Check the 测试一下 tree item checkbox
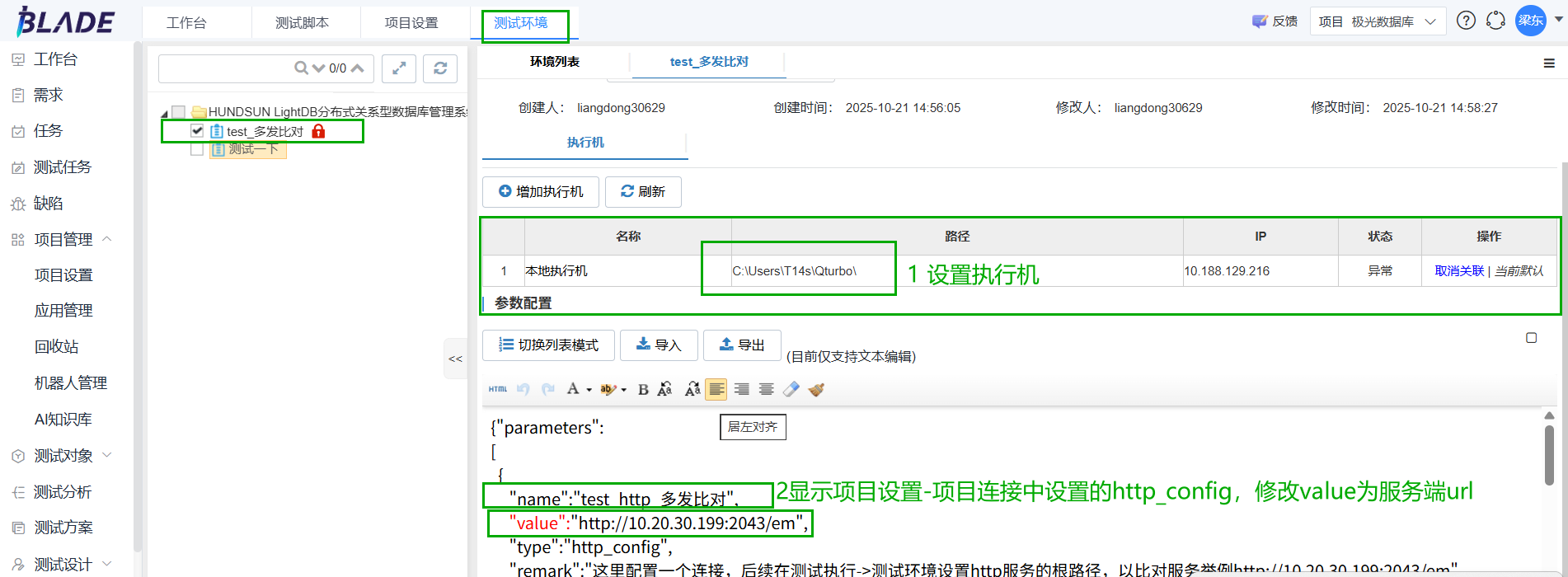This screenshot has height=577, width=1568. coord(197,149)
